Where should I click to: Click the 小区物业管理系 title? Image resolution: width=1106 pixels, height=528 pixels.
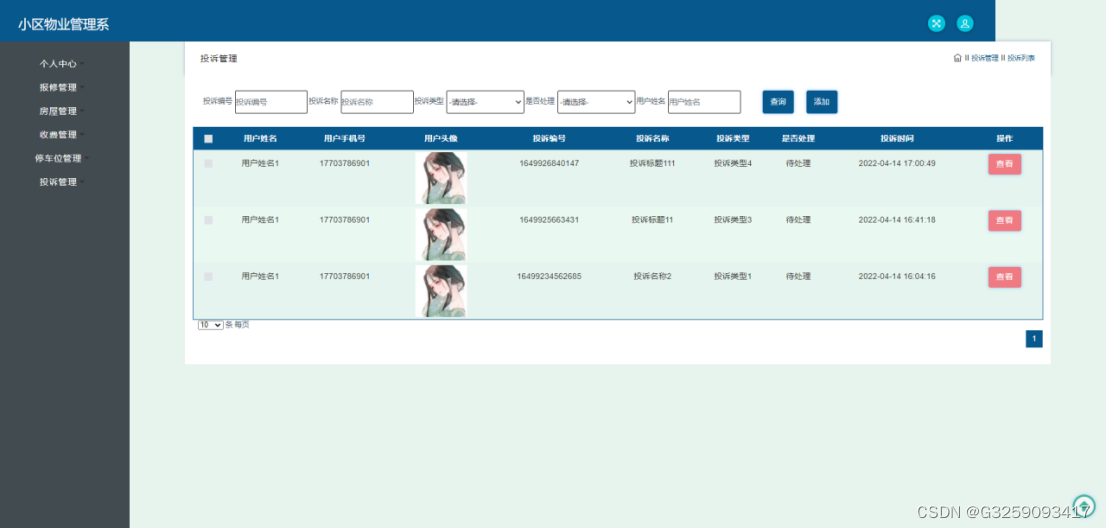(63, 25)
